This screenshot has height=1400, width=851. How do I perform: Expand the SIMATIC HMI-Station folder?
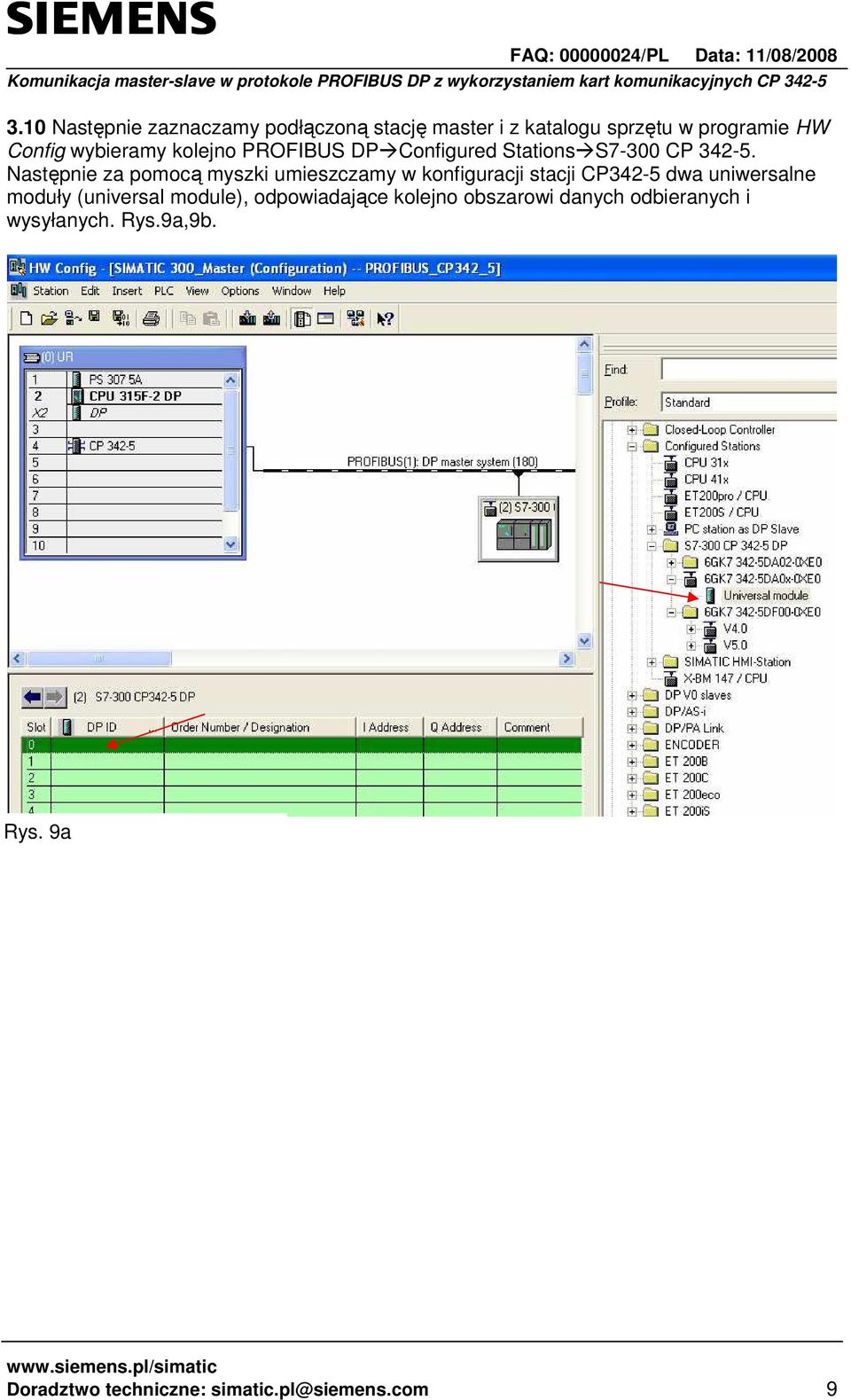tap(652, 661)
